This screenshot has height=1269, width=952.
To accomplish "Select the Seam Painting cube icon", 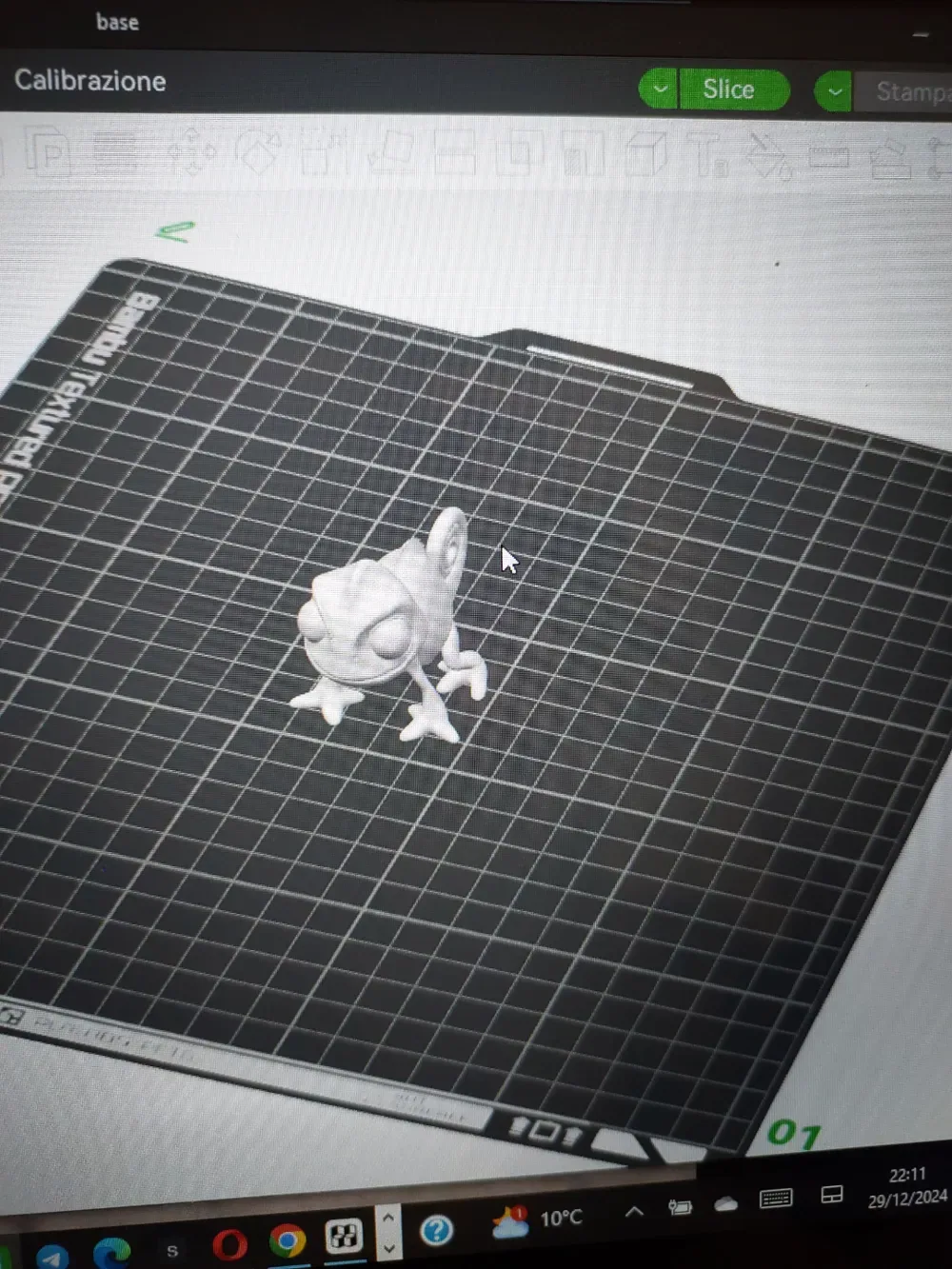I will (646, 153).
